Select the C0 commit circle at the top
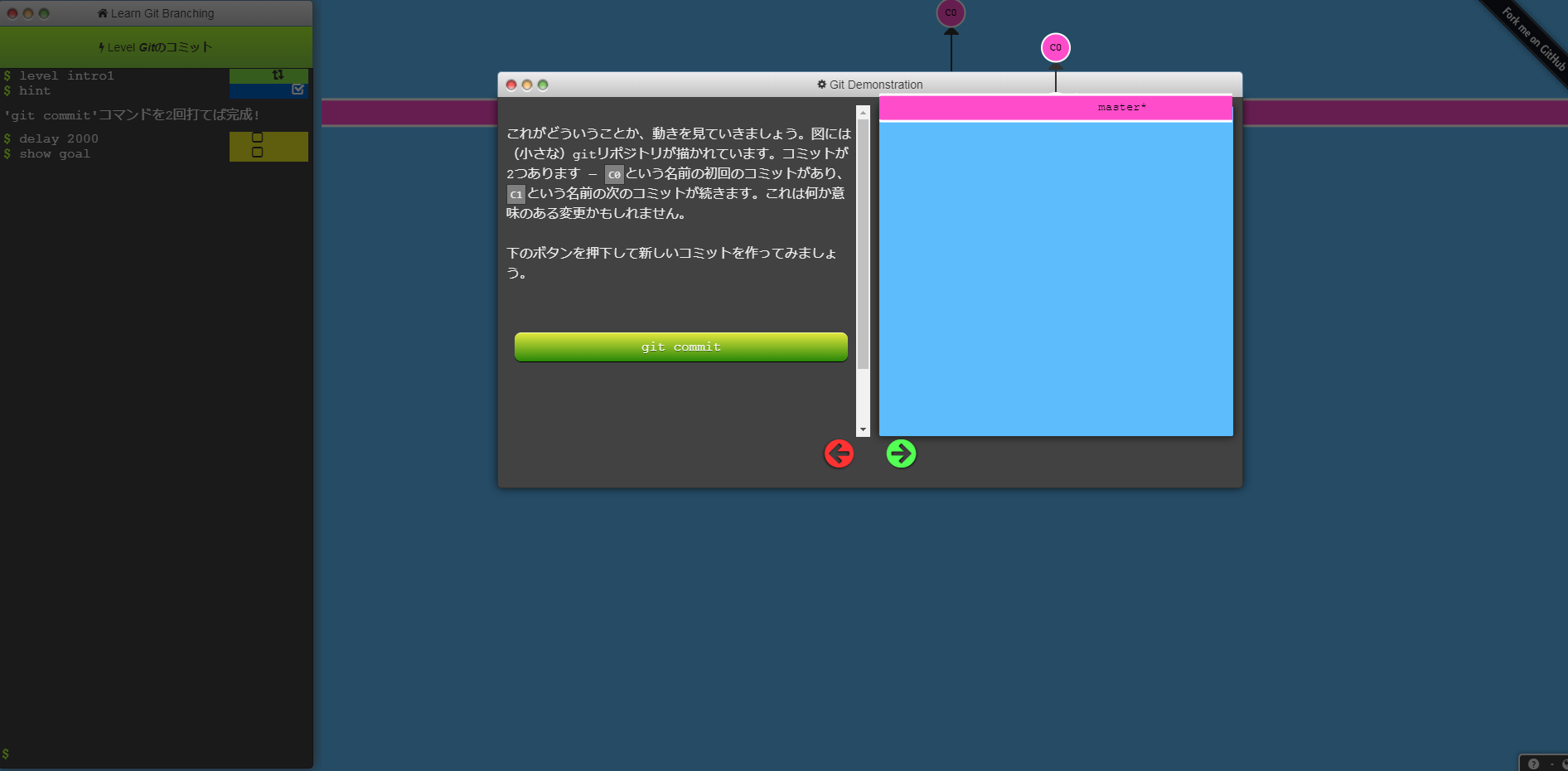The height and width of the screenshot is (771, 1568). coord(951,13)
